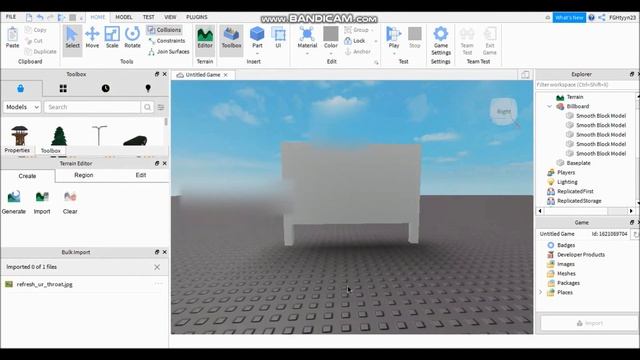This screenshot has height=360, width=640.
Task: Open Toolbox Marketplace tab
Action: (21, 89)
